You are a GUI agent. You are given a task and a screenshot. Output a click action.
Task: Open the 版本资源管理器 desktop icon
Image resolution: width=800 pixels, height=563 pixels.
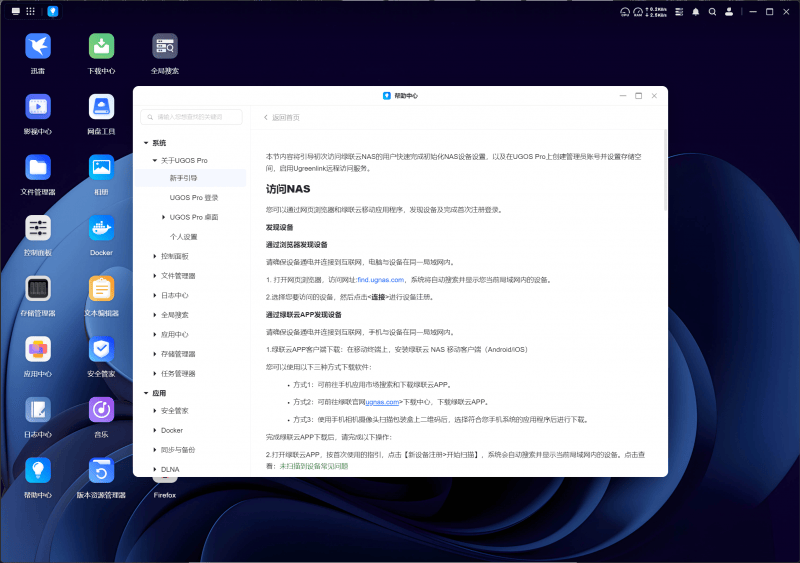[x=101, y=471]
